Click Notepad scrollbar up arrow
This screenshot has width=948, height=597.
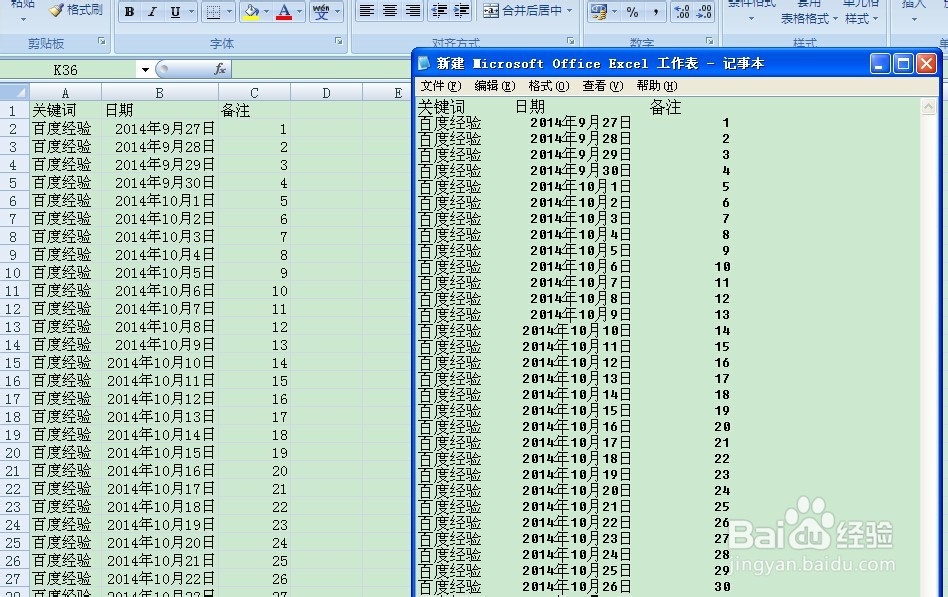click(928, 106)
